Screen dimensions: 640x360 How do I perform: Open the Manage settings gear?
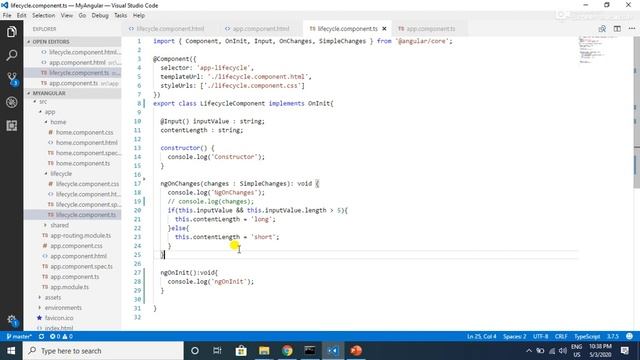point(11,320)
